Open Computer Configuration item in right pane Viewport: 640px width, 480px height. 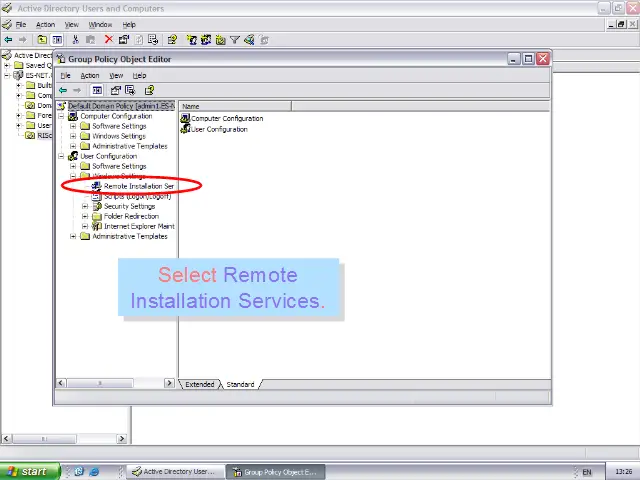(227, 118)
